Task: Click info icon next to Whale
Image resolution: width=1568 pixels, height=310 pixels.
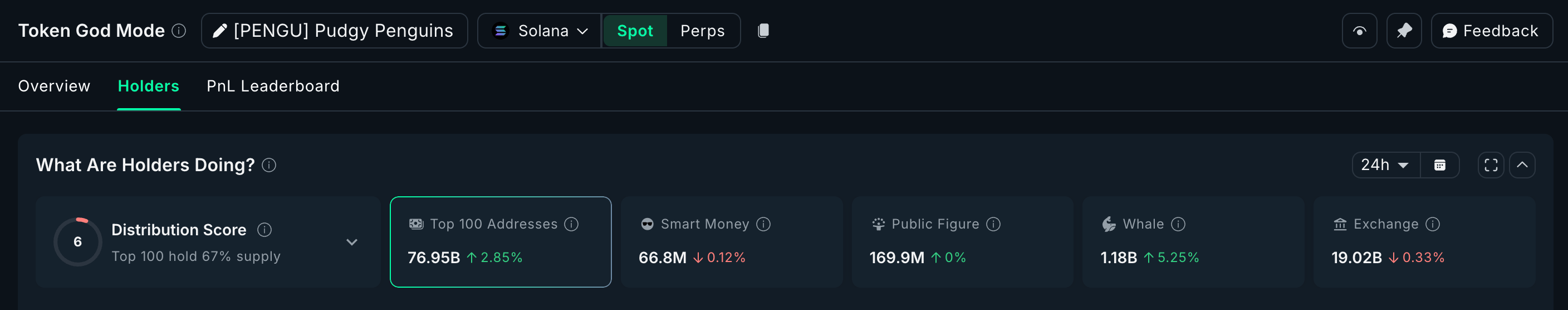Action: (x=1178, y=224)
